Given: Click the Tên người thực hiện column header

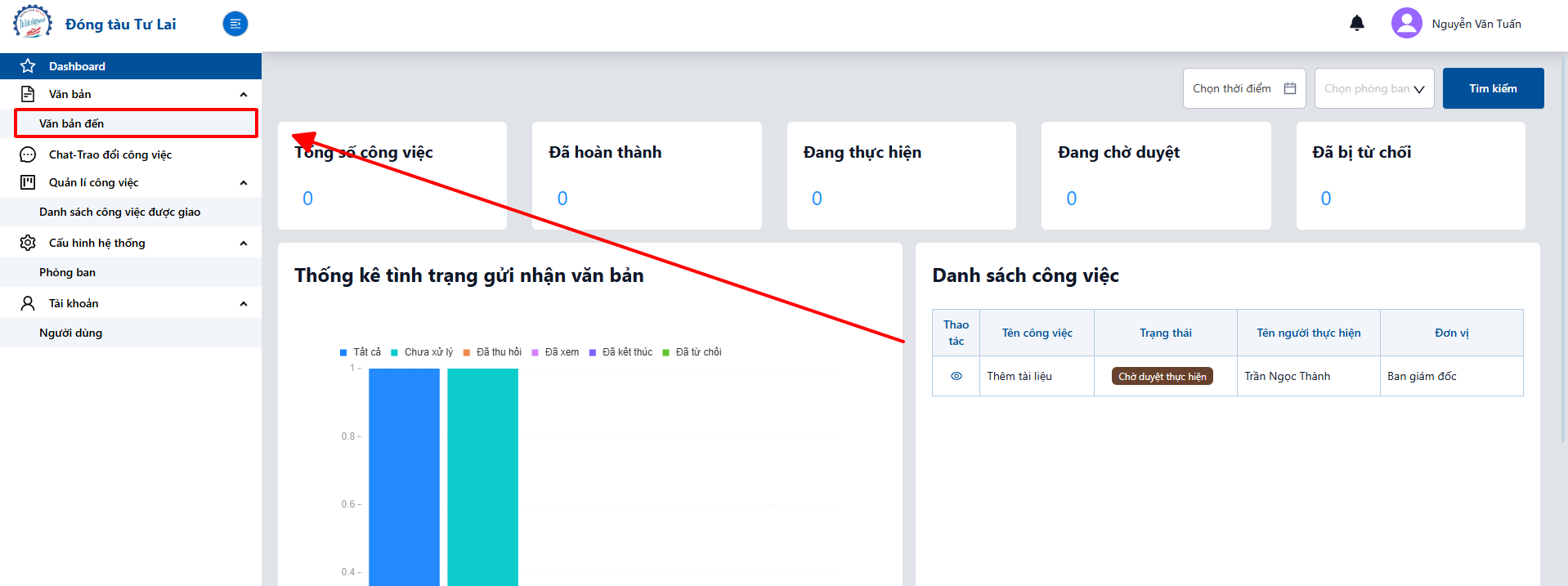Looking at the screenshot, I should [1309, 333].
